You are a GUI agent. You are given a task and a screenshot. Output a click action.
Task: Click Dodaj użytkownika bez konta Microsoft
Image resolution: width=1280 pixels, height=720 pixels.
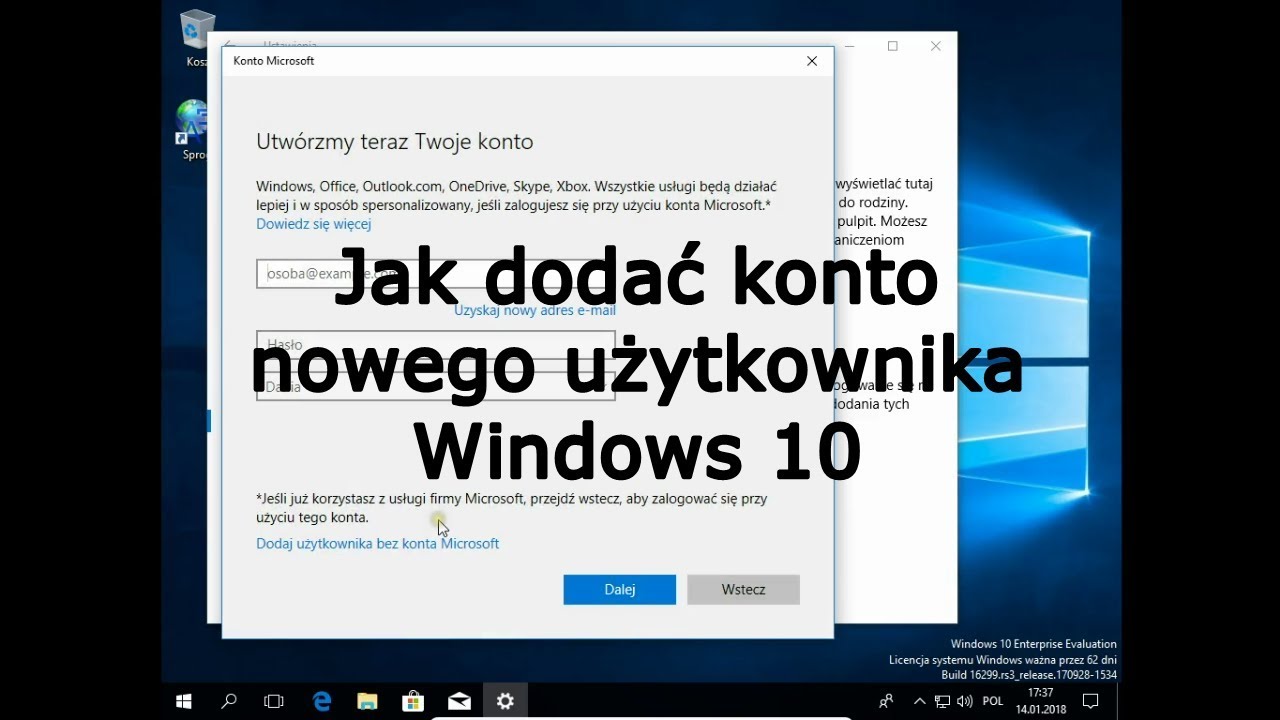click(377, 543)
